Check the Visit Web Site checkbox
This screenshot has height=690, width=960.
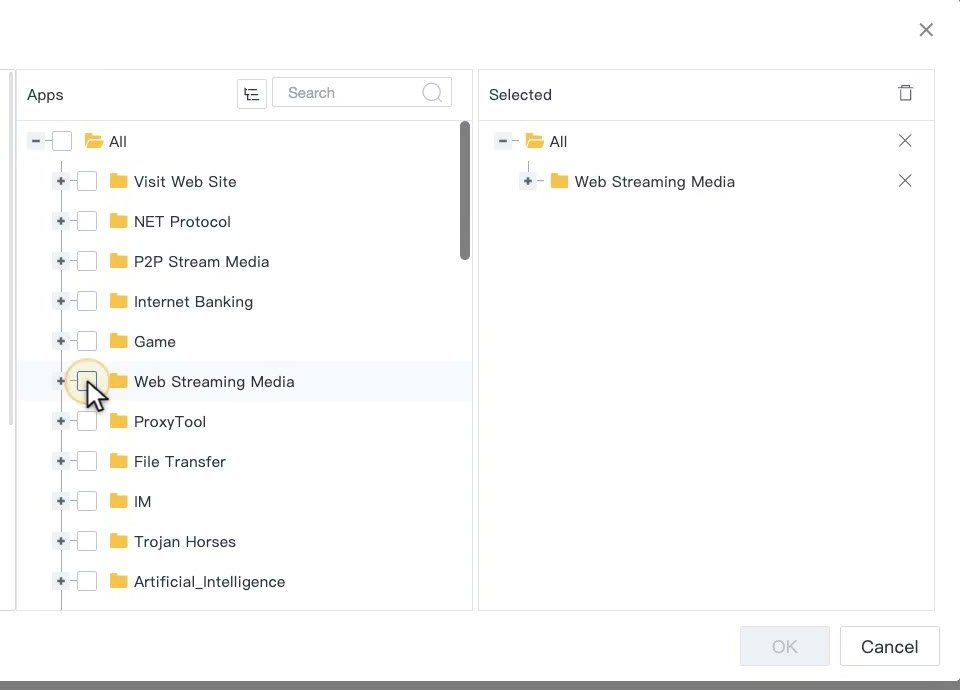[x=87, y=181]
